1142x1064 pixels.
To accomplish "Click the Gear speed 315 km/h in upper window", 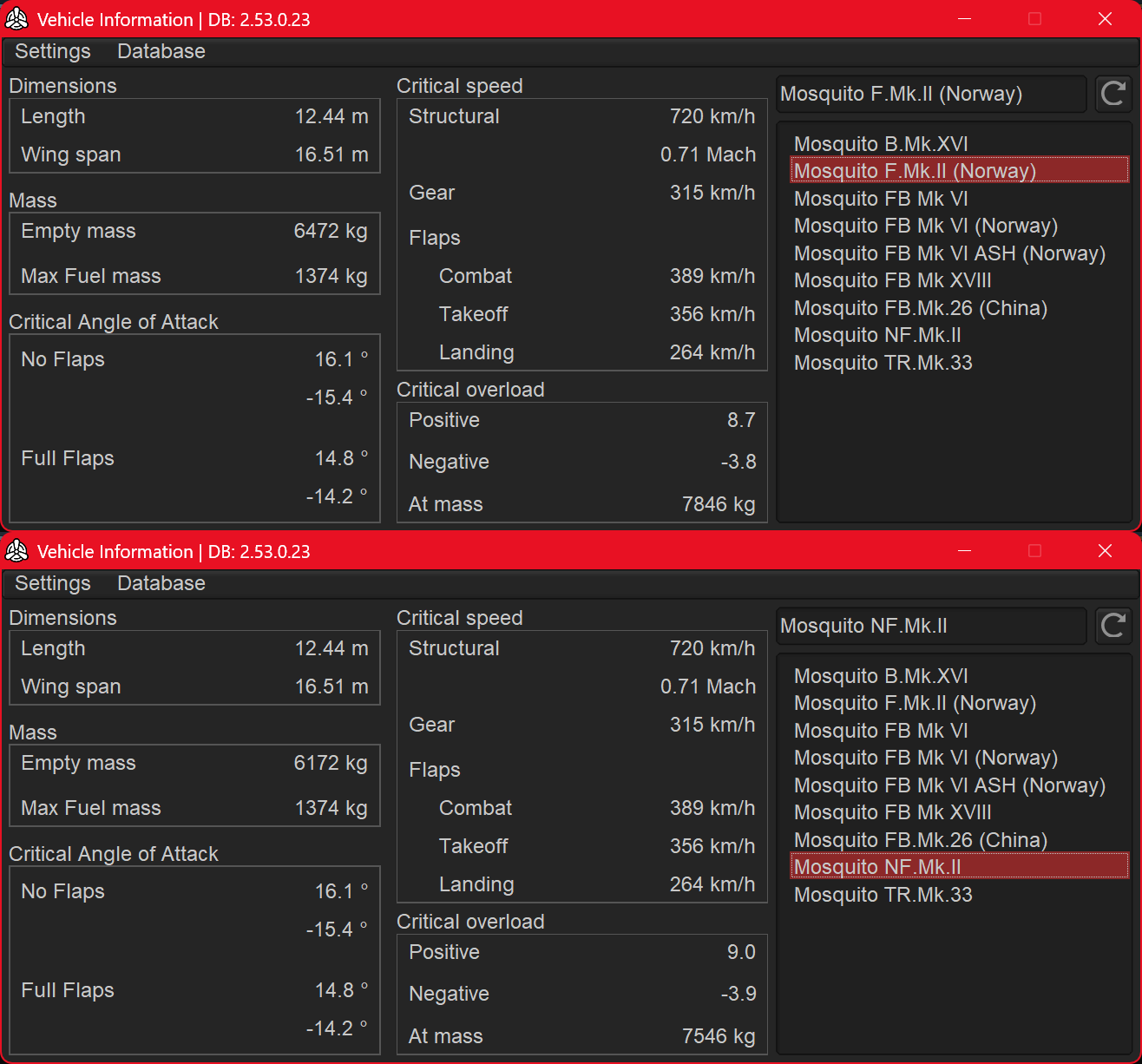I will pos(712,193).
